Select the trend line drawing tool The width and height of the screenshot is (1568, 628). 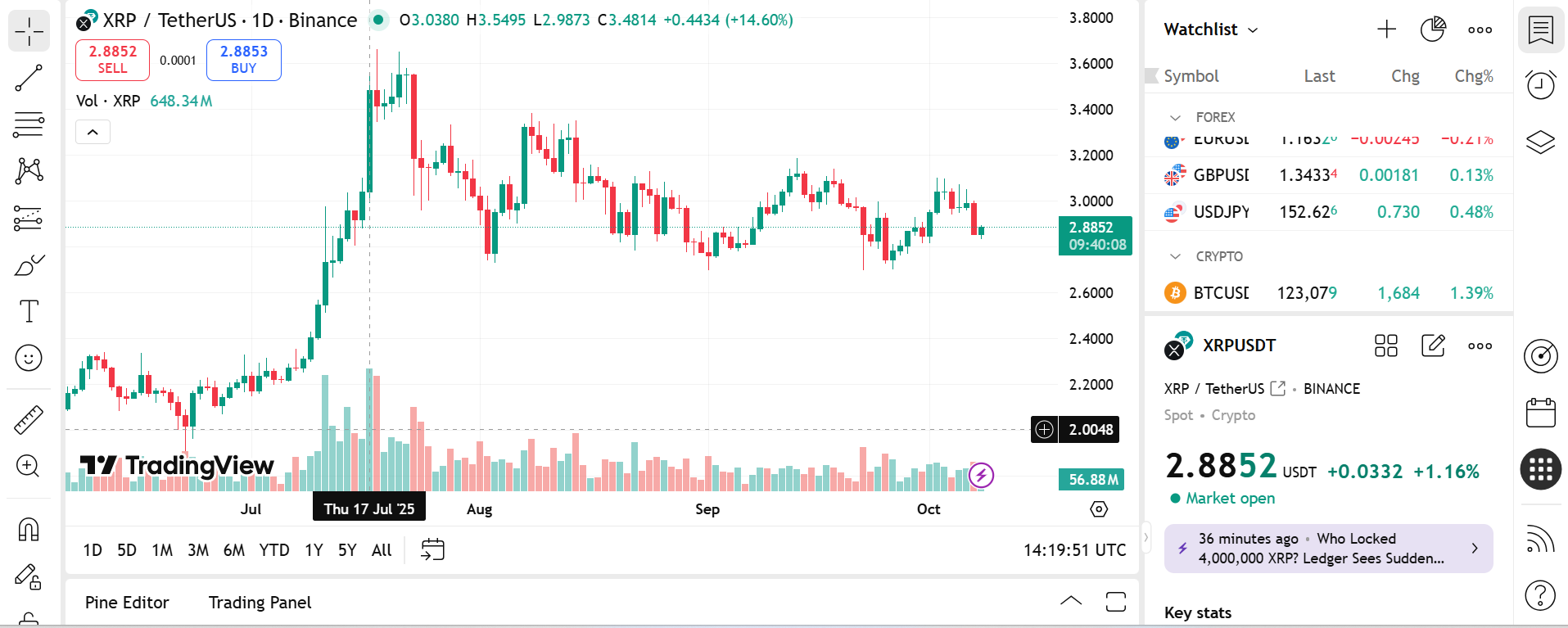[x=29, y=79]
